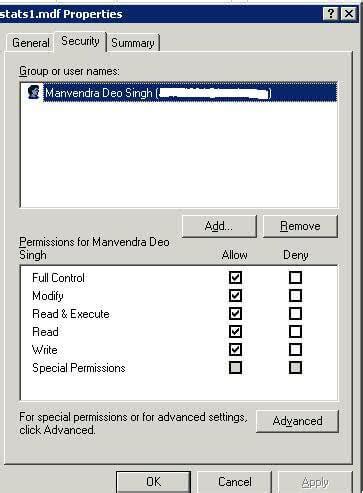Click the question mark help icon

pyautogui.click(x=331, y=14)
